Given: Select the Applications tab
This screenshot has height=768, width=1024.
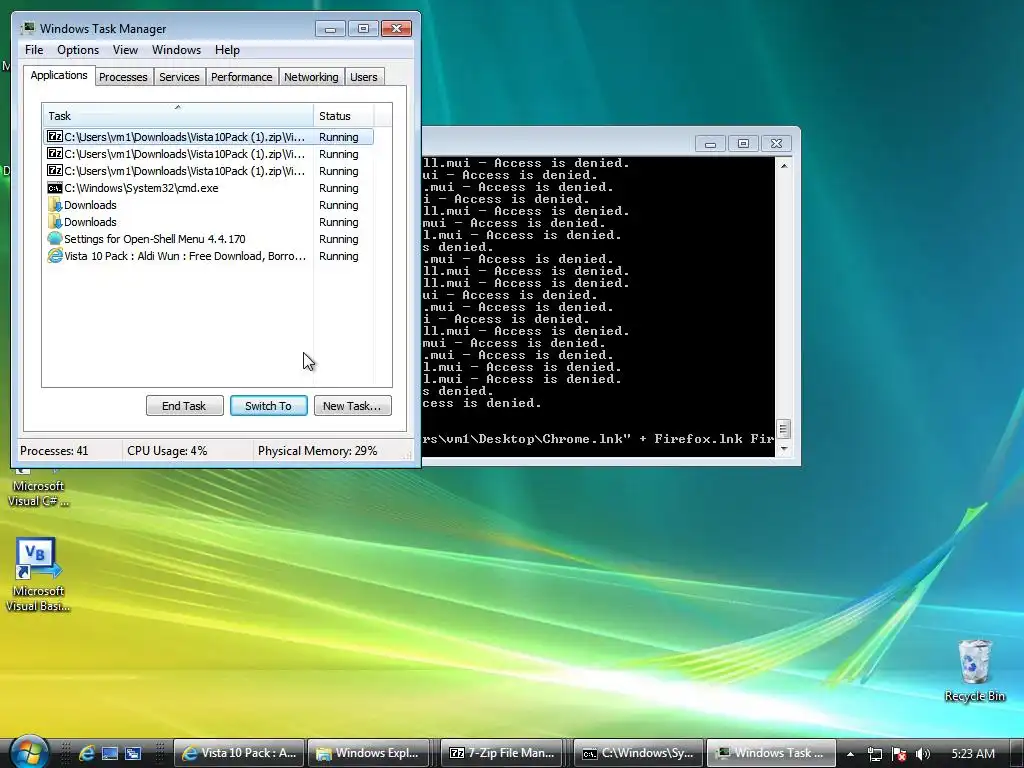Looking at the screenshot, I should coord(59,75).
